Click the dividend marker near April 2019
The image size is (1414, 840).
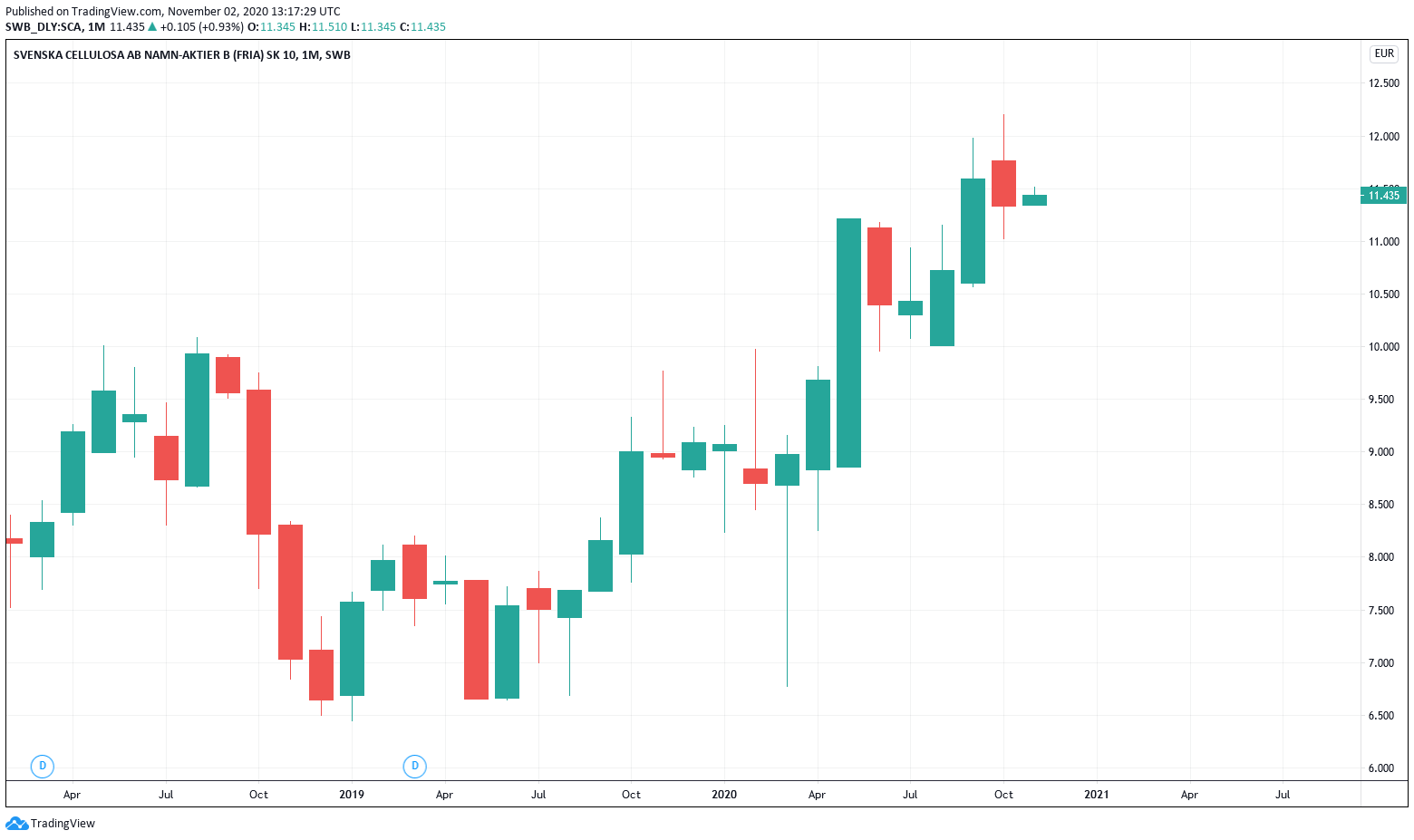pos(414,766)
